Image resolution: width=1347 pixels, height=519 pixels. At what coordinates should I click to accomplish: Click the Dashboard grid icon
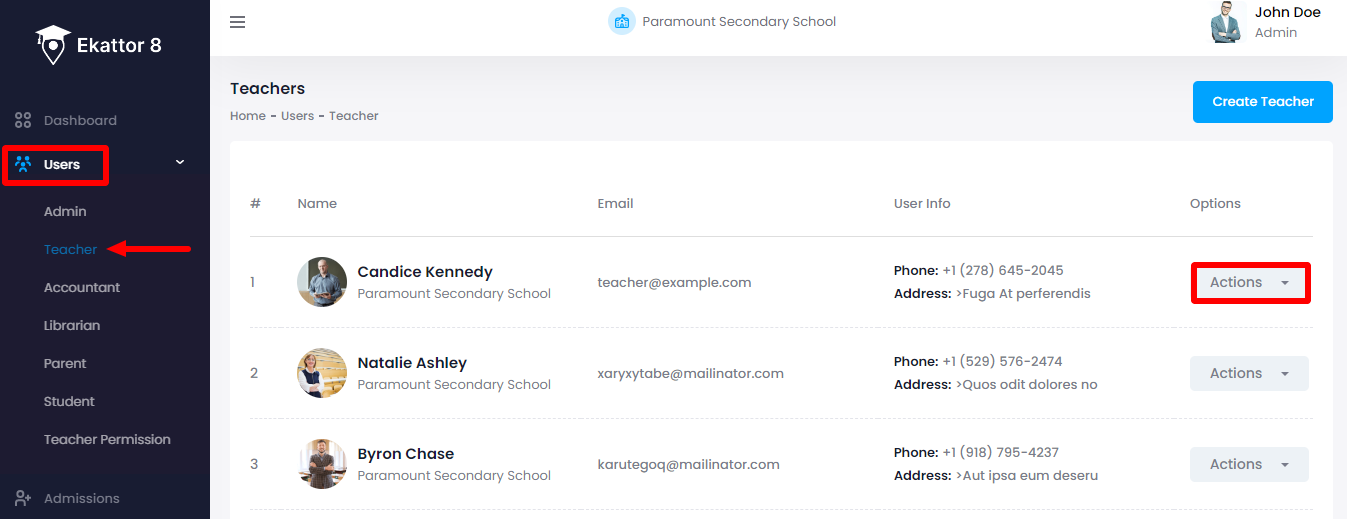[23, 121]
